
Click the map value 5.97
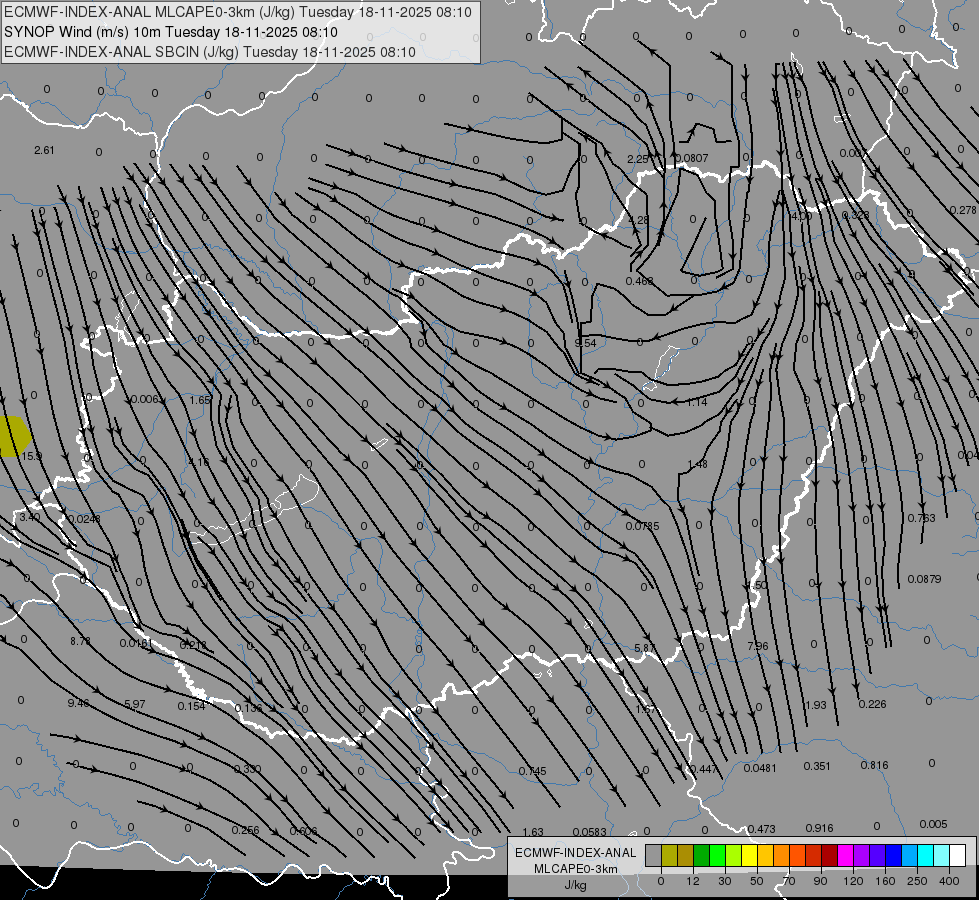(135, 704)
